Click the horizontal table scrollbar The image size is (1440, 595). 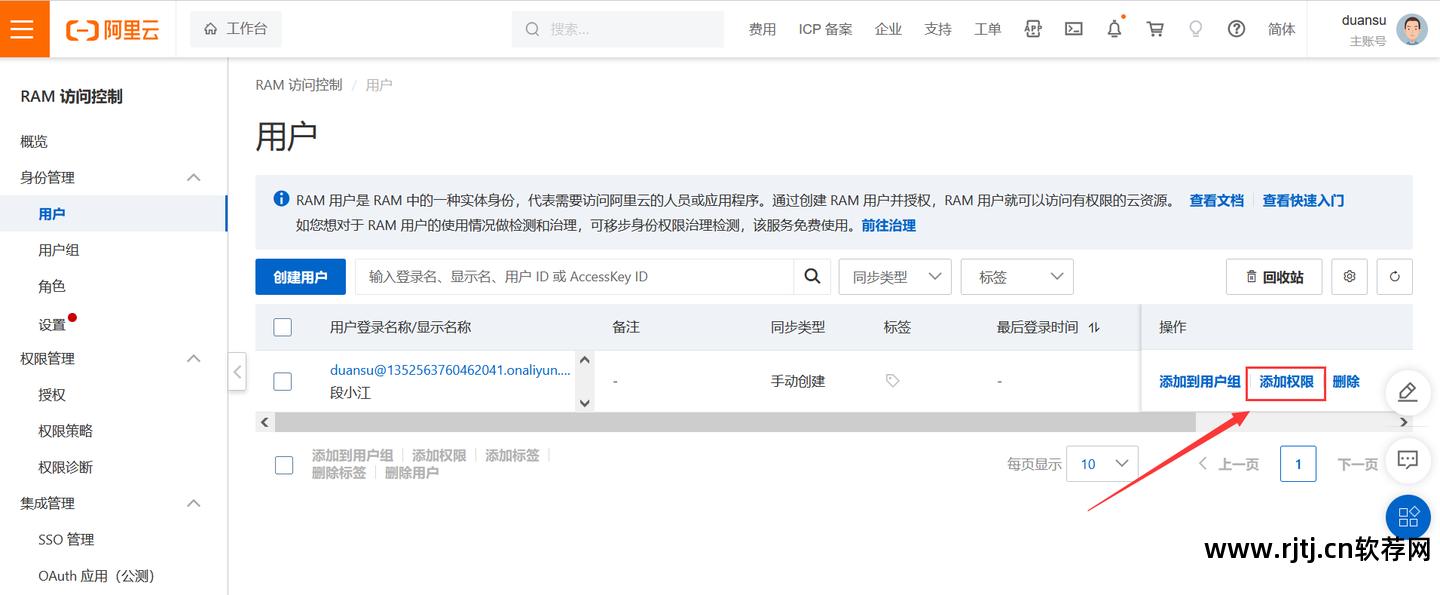[735, 422]
